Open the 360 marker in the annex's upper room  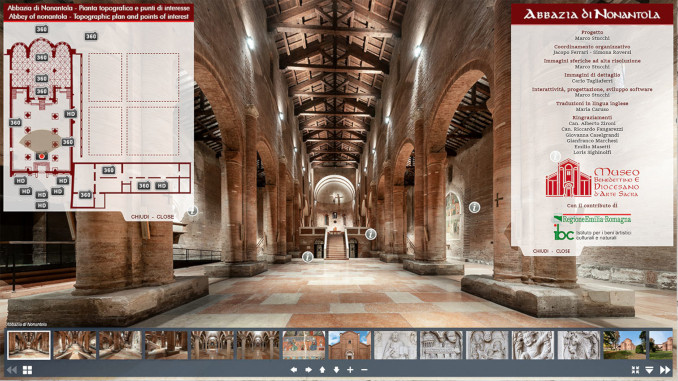click(109, 170)
